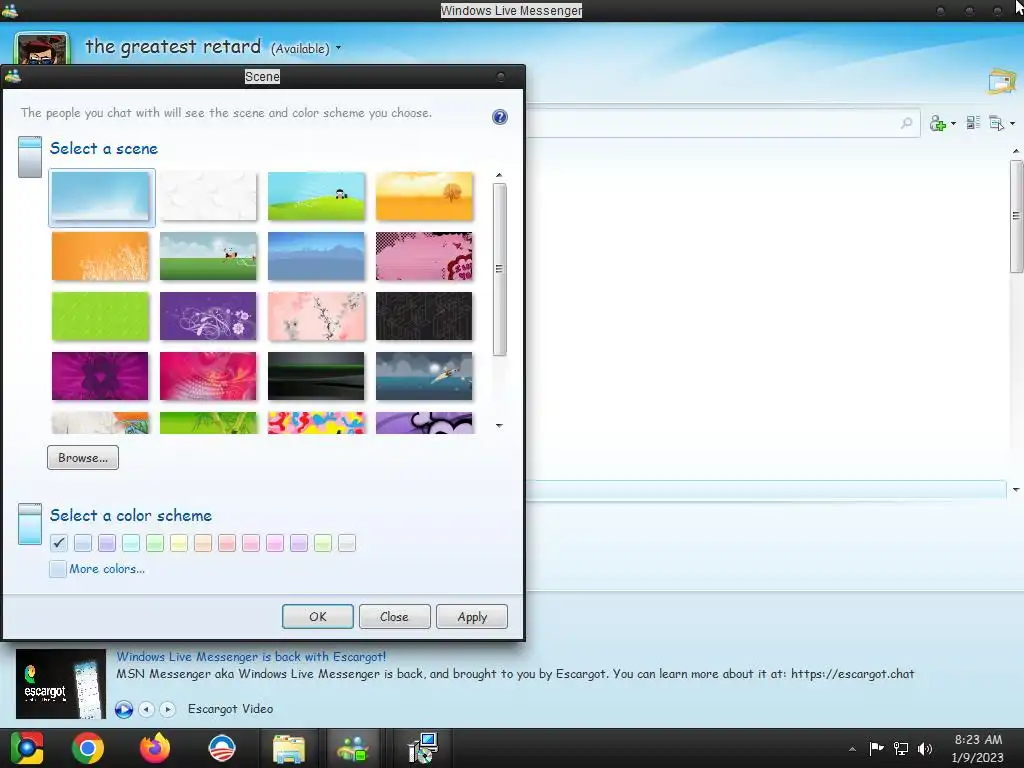
Task: Select the orange sunset tree scene
Action: pos(424,196)
